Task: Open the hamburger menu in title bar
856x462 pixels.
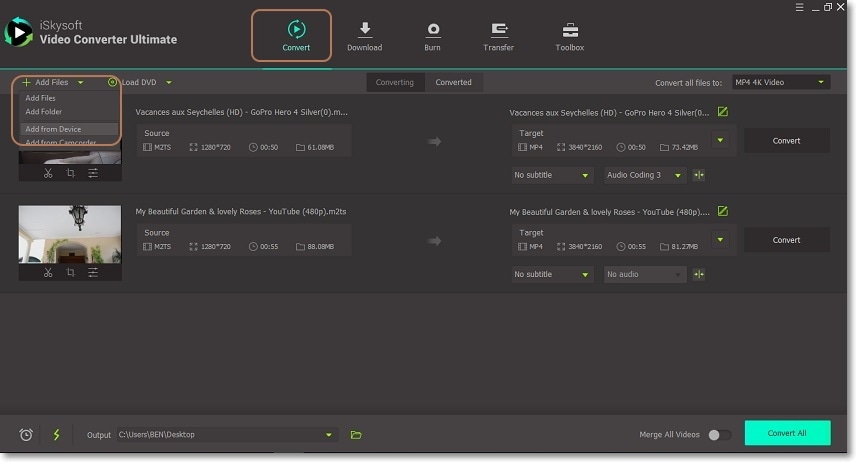Action: click(x=799, y=7)
